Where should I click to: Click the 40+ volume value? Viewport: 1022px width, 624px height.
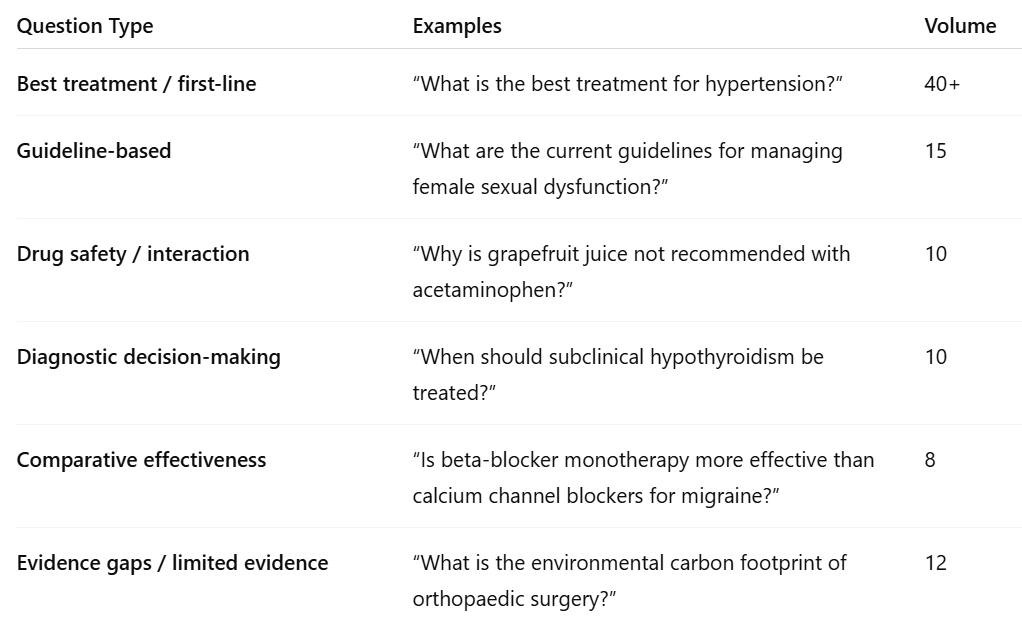tap(942, 84)
